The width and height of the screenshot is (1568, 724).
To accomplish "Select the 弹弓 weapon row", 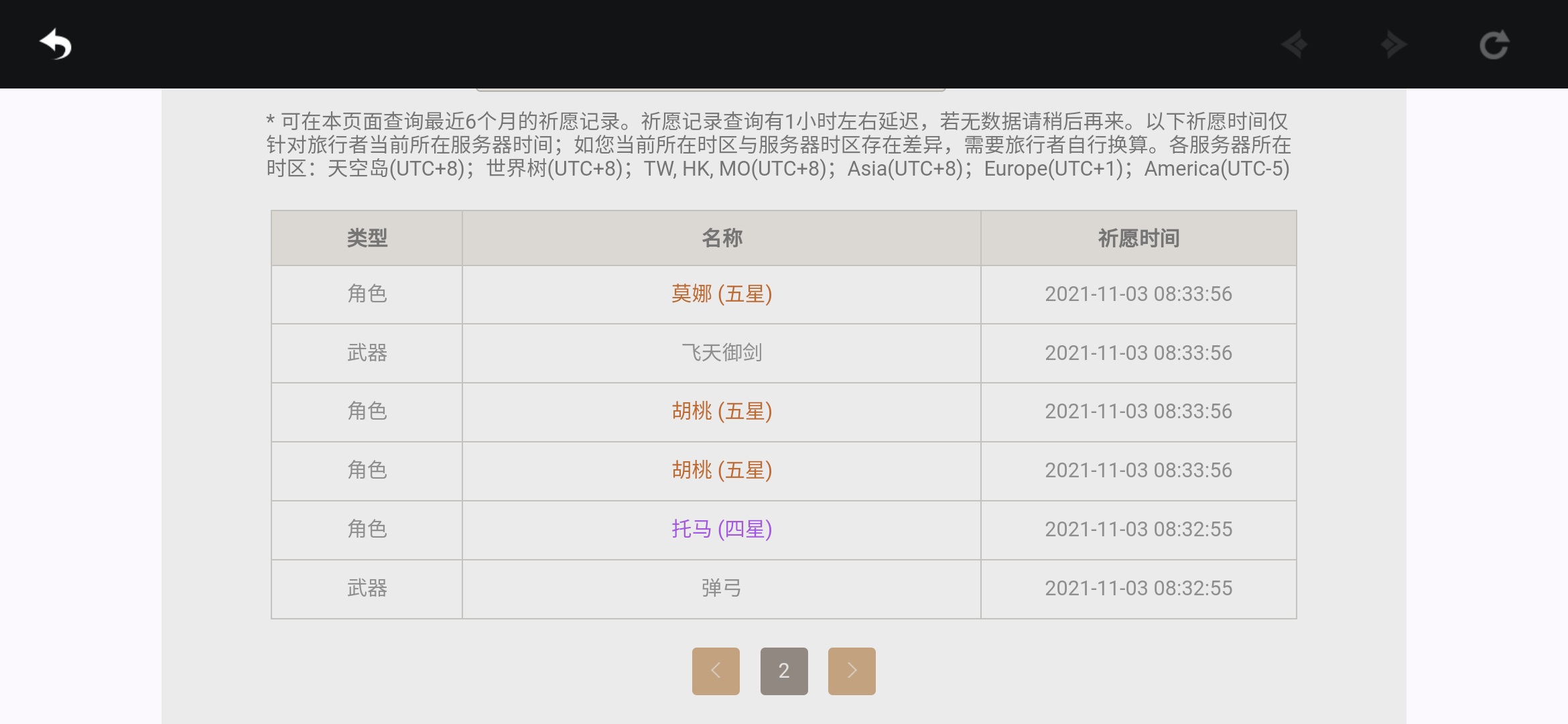I will pos(722,588).
